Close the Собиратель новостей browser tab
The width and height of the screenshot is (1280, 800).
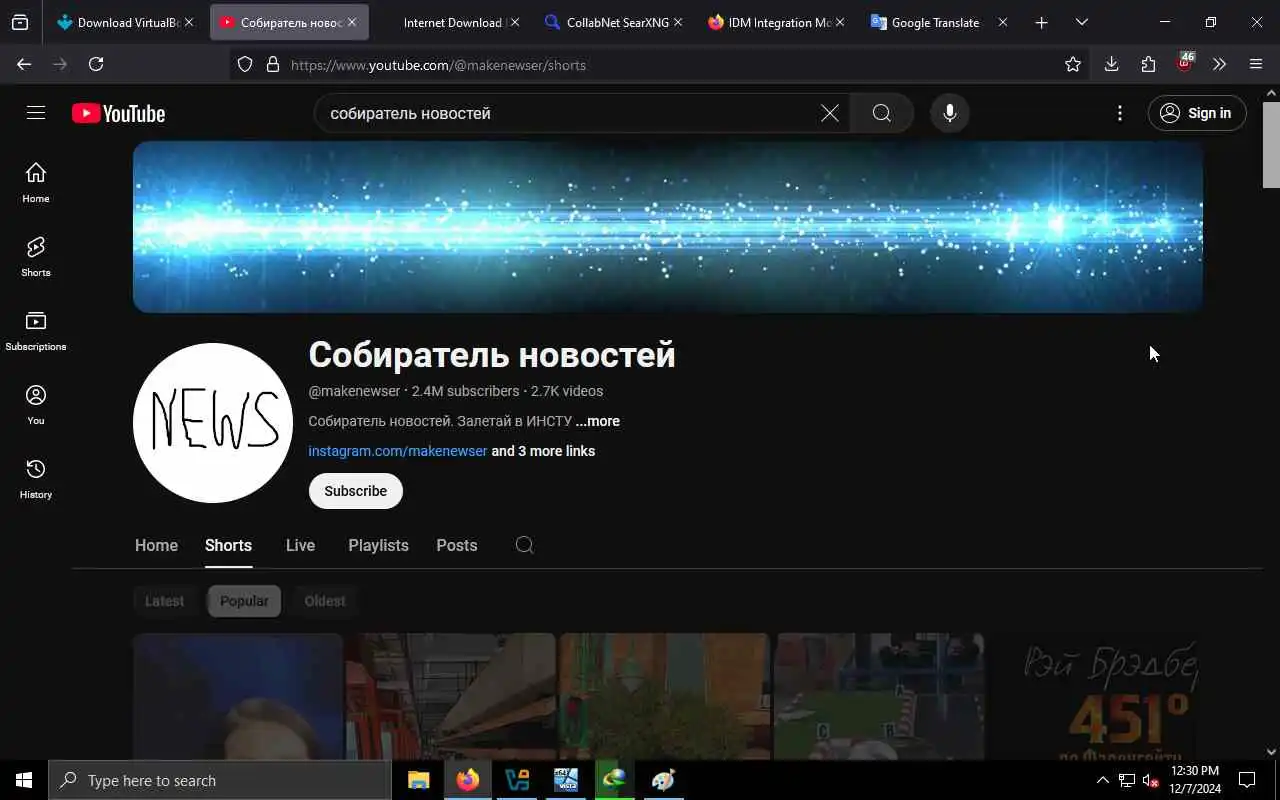pos(352,22)
